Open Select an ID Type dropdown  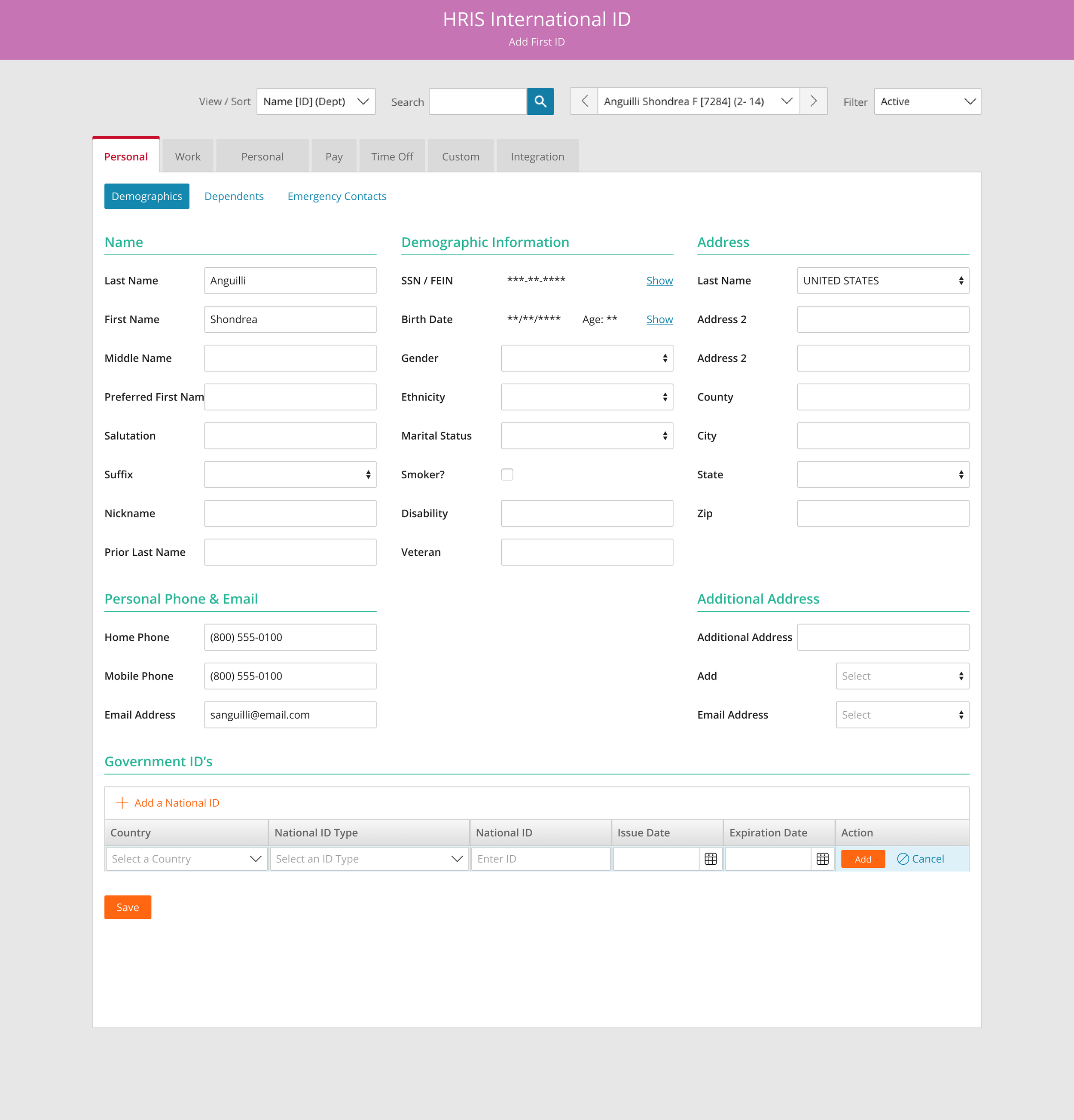(x=369, y=859)
